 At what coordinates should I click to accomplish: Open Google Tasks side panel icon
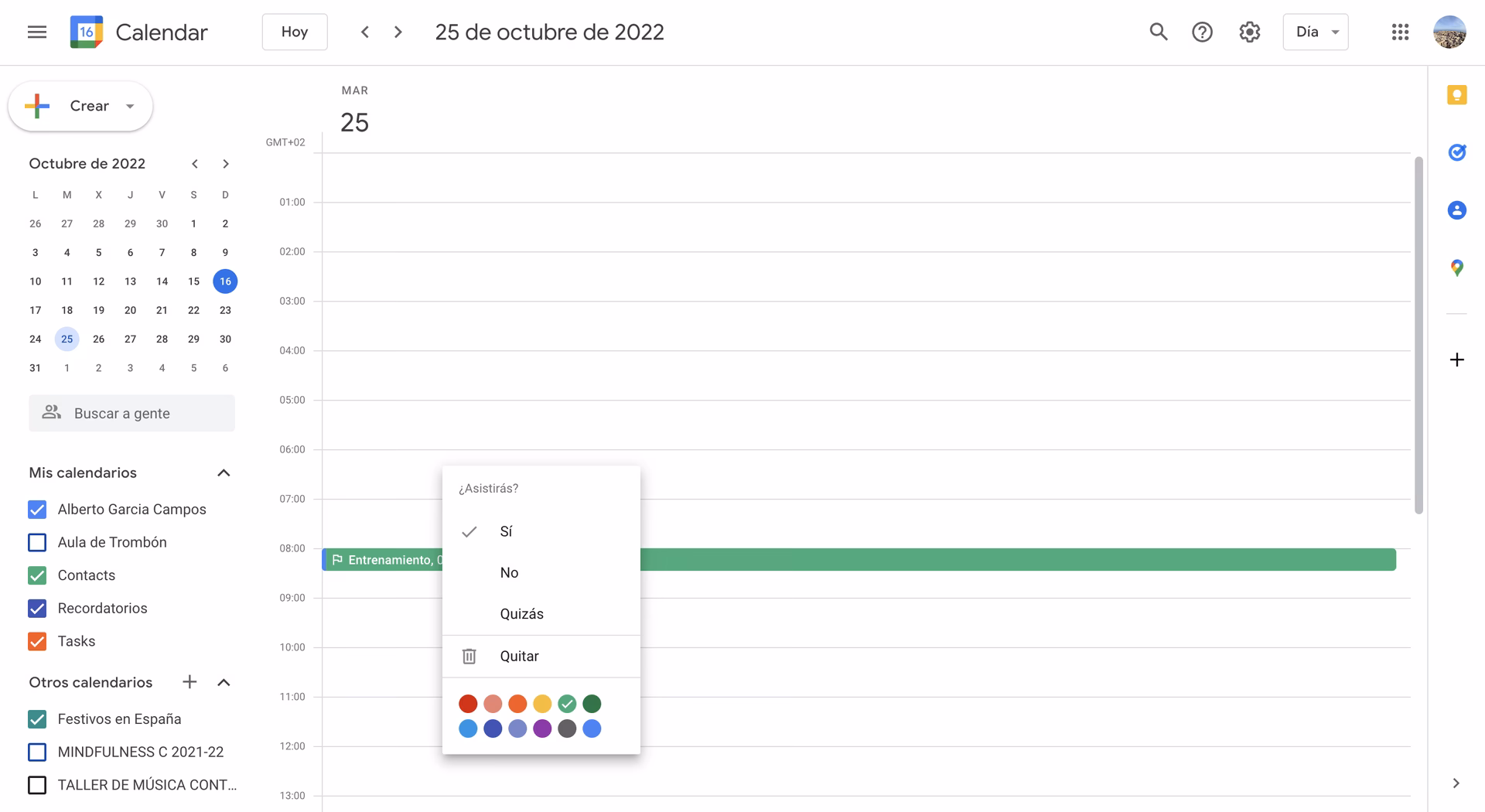tap(1457, 152)
